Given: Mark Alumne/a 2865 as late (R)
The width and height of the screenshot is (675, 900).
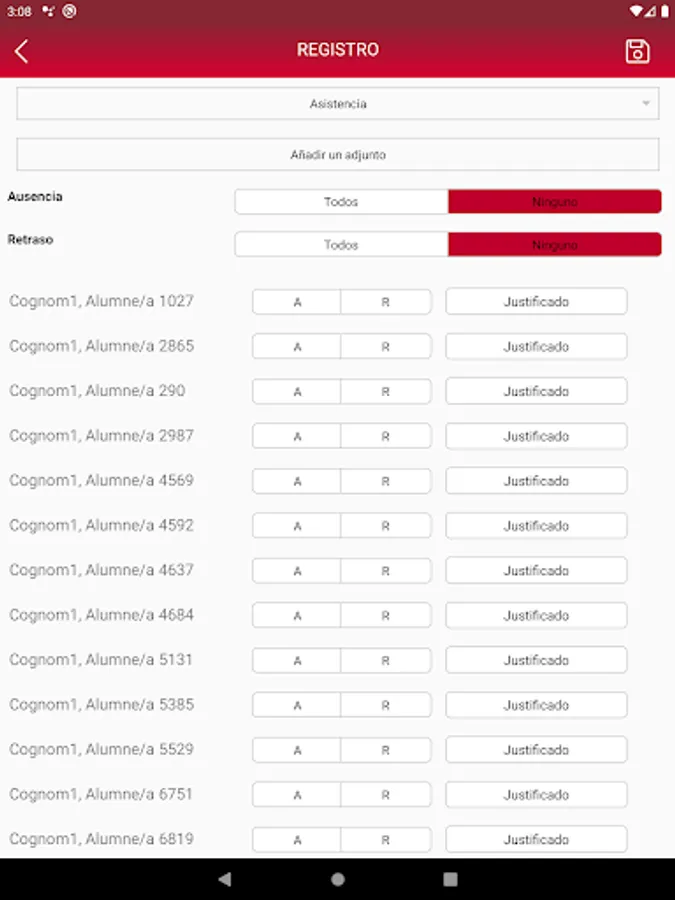Looking at the screenshot, I should click(x=386, y=347).
